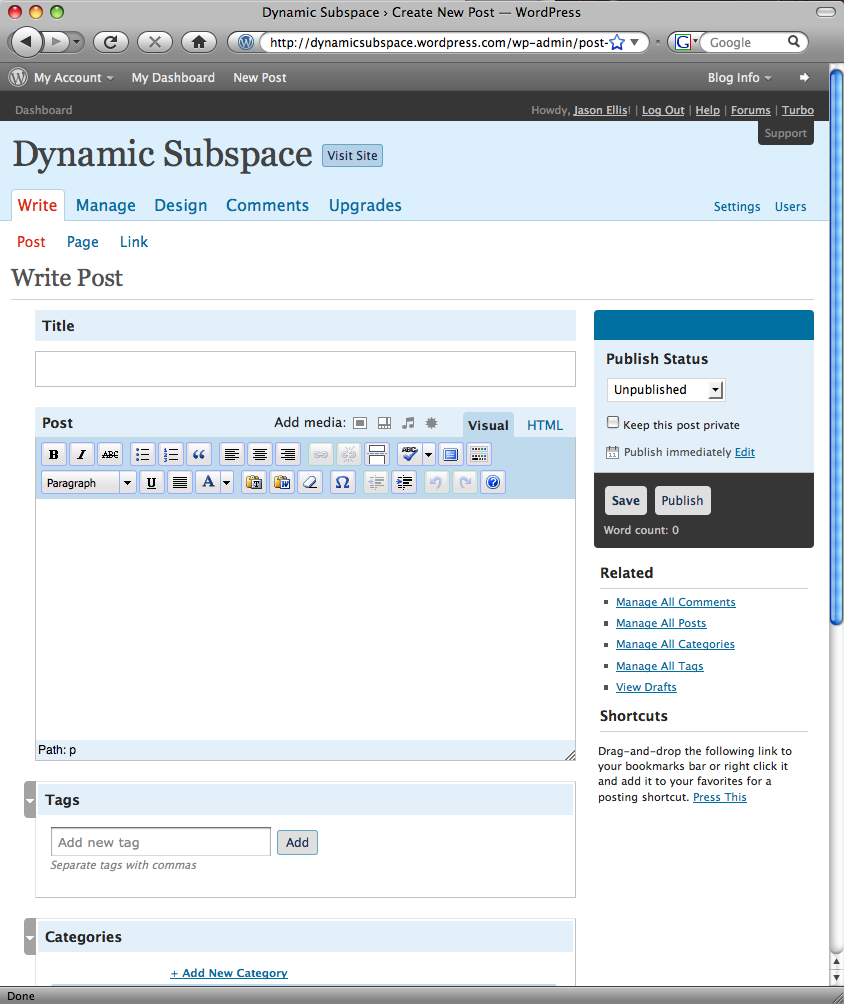Toggle bold formatting in the post editor
The image size is (844, 1004).
pyautogui.click(x=54, y=454)
